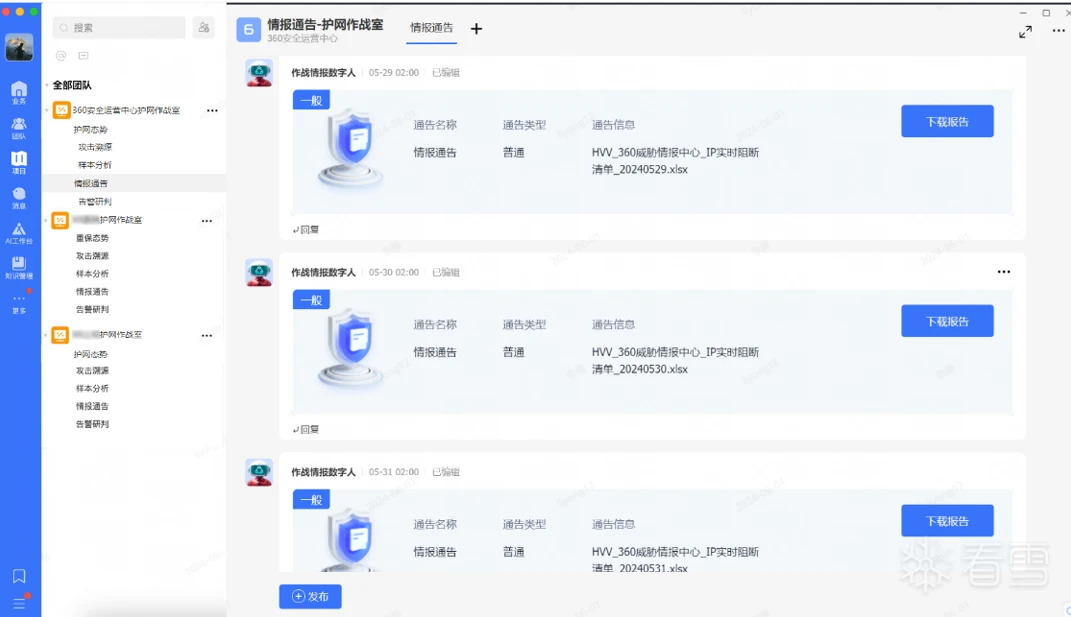
Task: Click the 全部团队 heading
Action: [x=72, y=85]
